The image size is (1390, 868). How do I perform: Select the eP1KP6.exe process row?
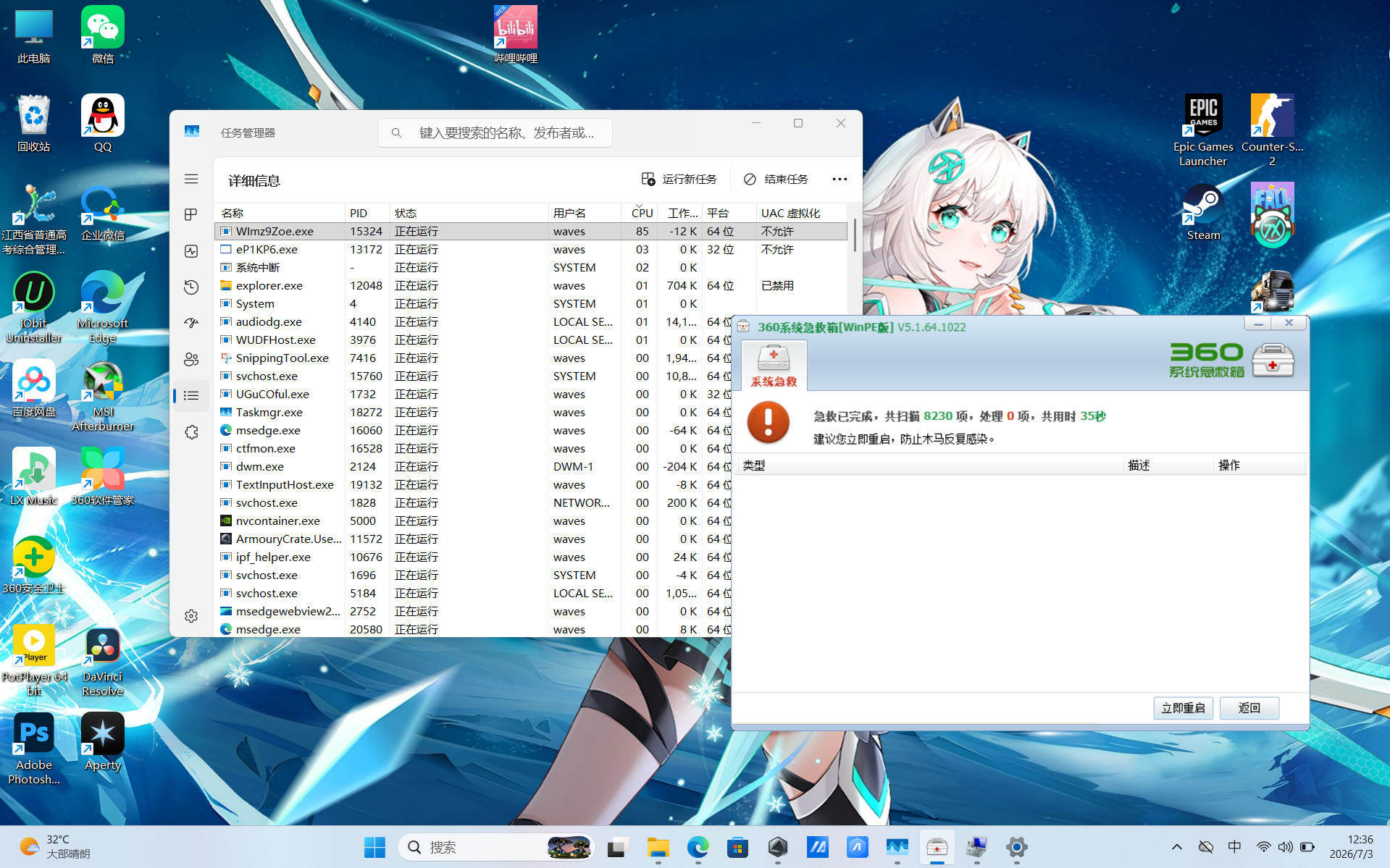pyautogui.click(x=531, y=249)
